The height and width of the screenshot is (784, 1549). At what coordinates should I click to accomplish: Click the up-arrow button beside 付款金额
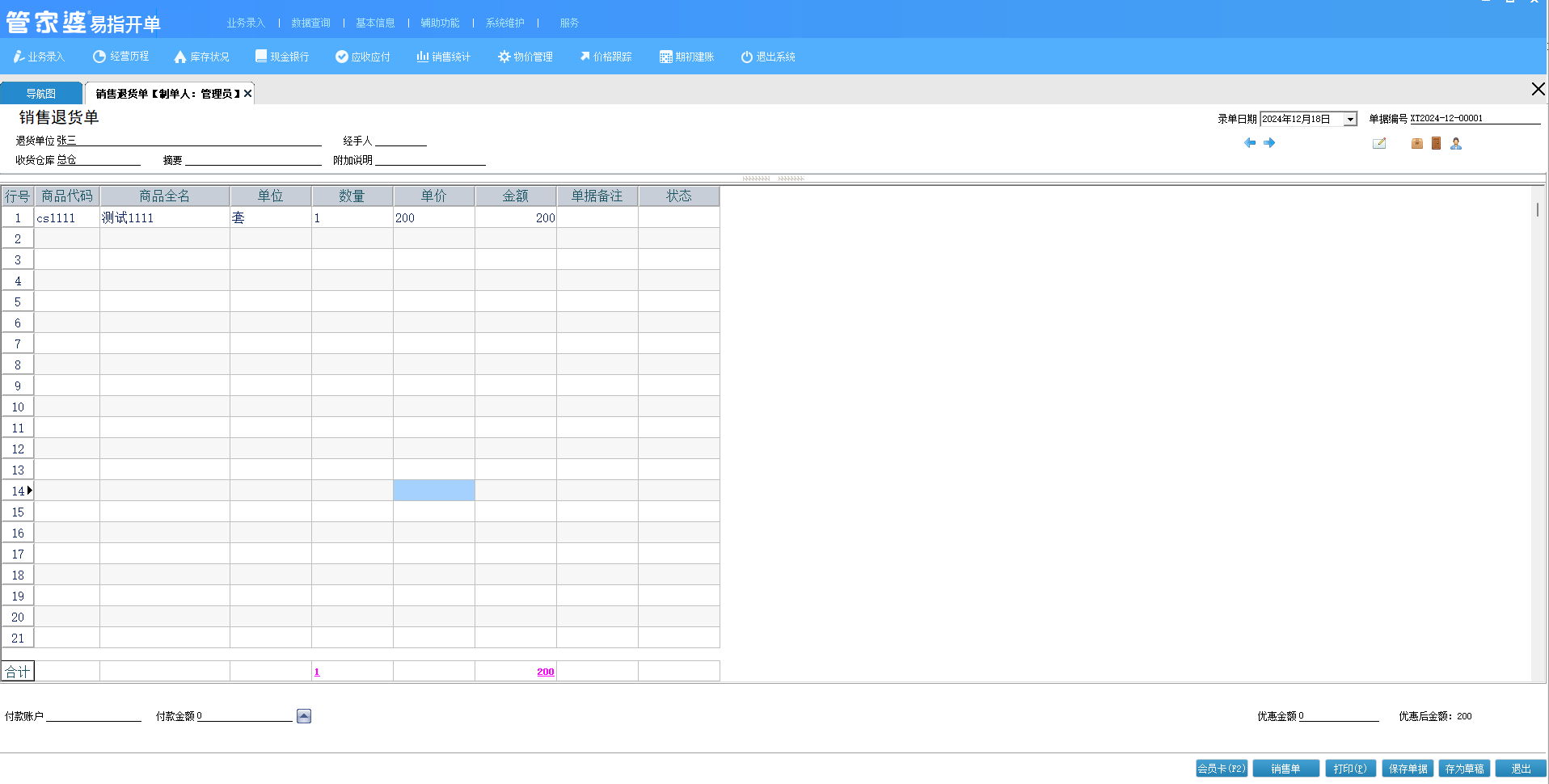(304, 716)
